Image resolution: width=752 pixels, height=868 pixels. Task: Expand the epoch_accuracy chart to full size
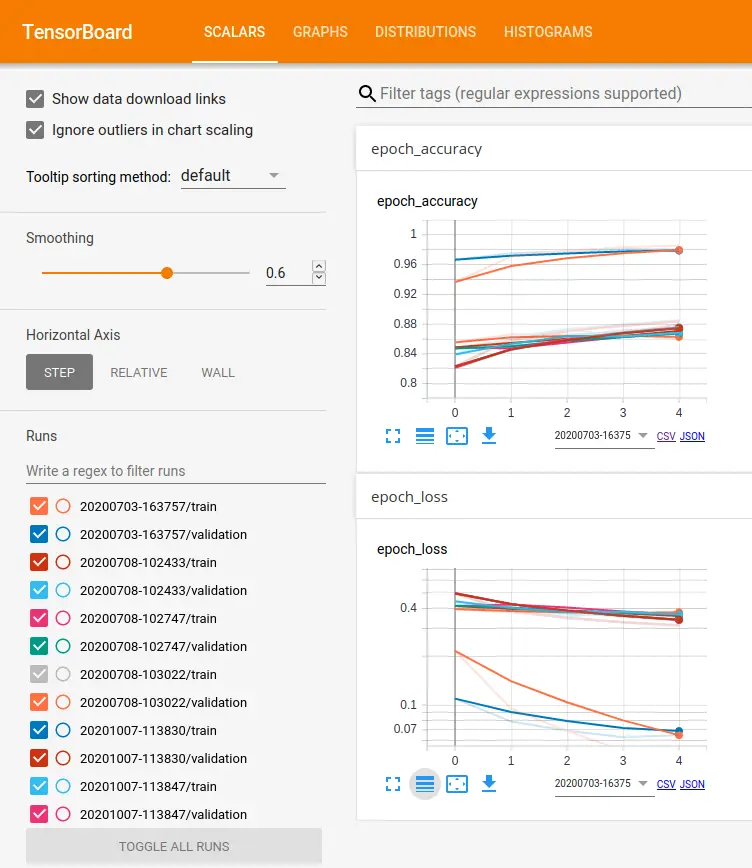point(393,436)
